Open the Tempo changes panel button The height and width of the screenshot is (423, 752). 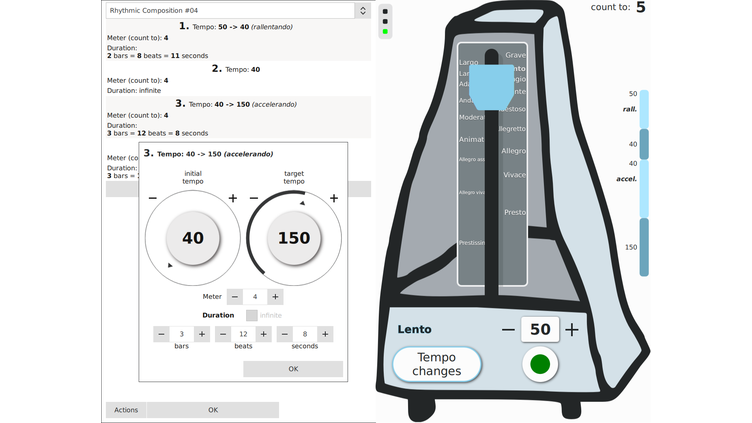(437, 364)
